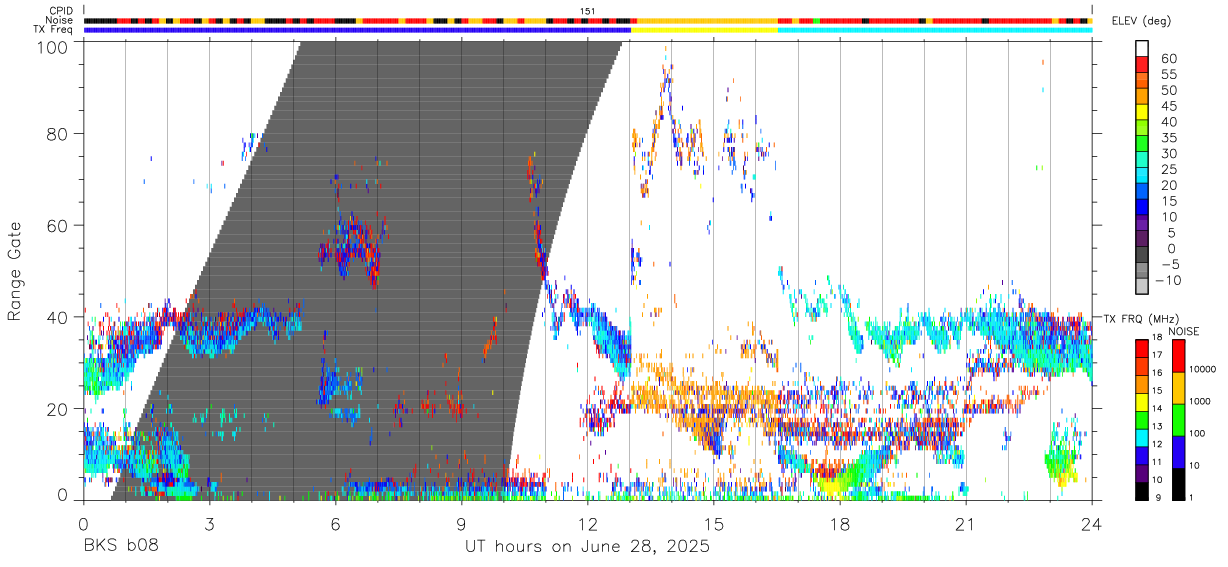Select yellow elevation swatch between 40 and 45
The image size is (1228, 567).
pos(1142,112)
